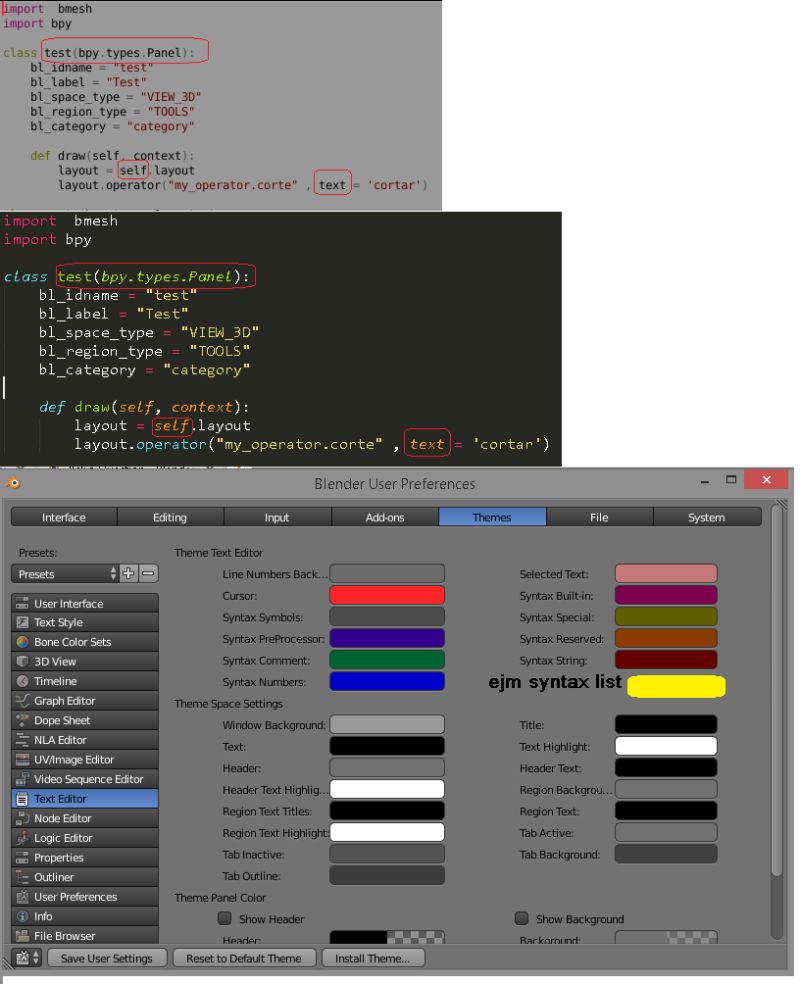
Task: Open the Outliner theme settings
Action: coord(84,877)
